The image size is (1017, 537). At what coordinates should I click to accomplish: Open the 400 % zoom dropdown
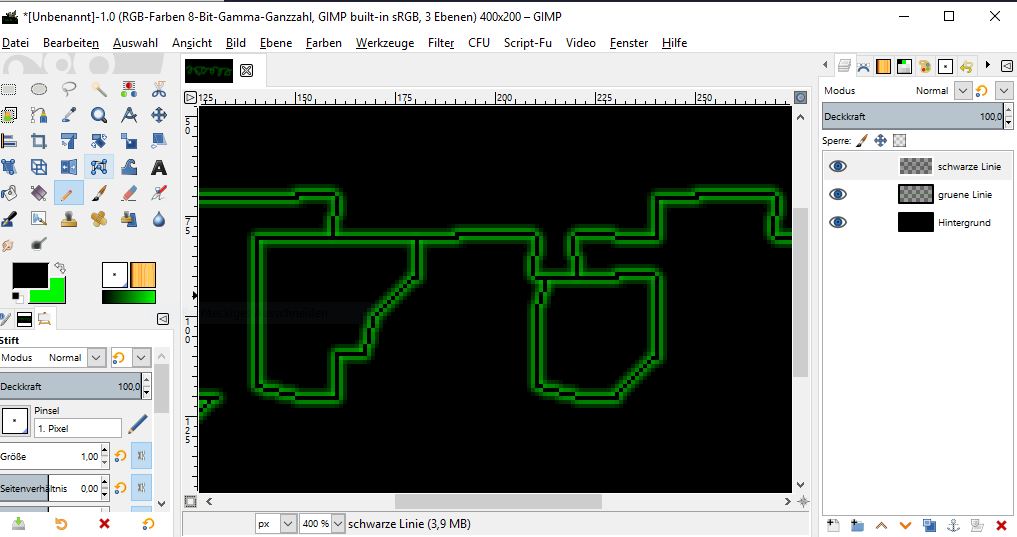click(x=338, y=523)
